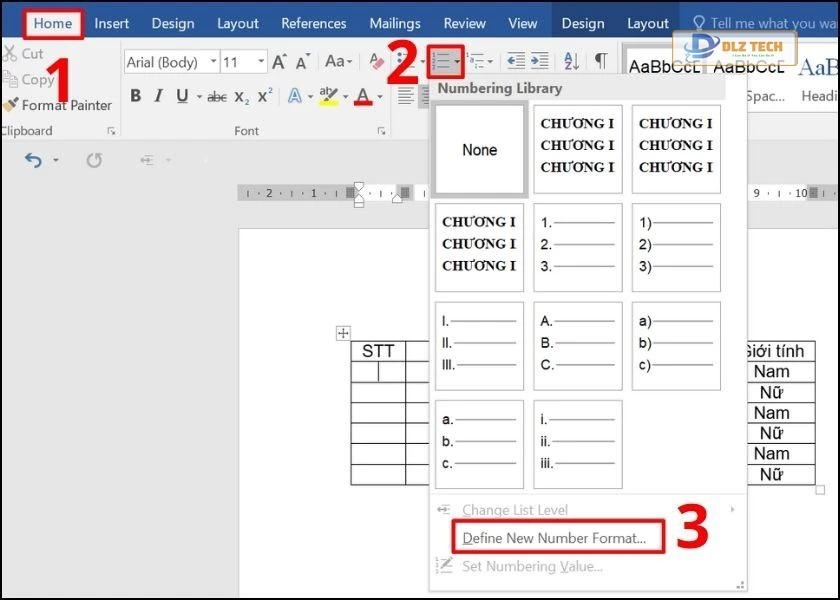Select the 1. 2. 3. numbering format
Viewport: 840px width, 600px height.
click(x=577, y=247)
